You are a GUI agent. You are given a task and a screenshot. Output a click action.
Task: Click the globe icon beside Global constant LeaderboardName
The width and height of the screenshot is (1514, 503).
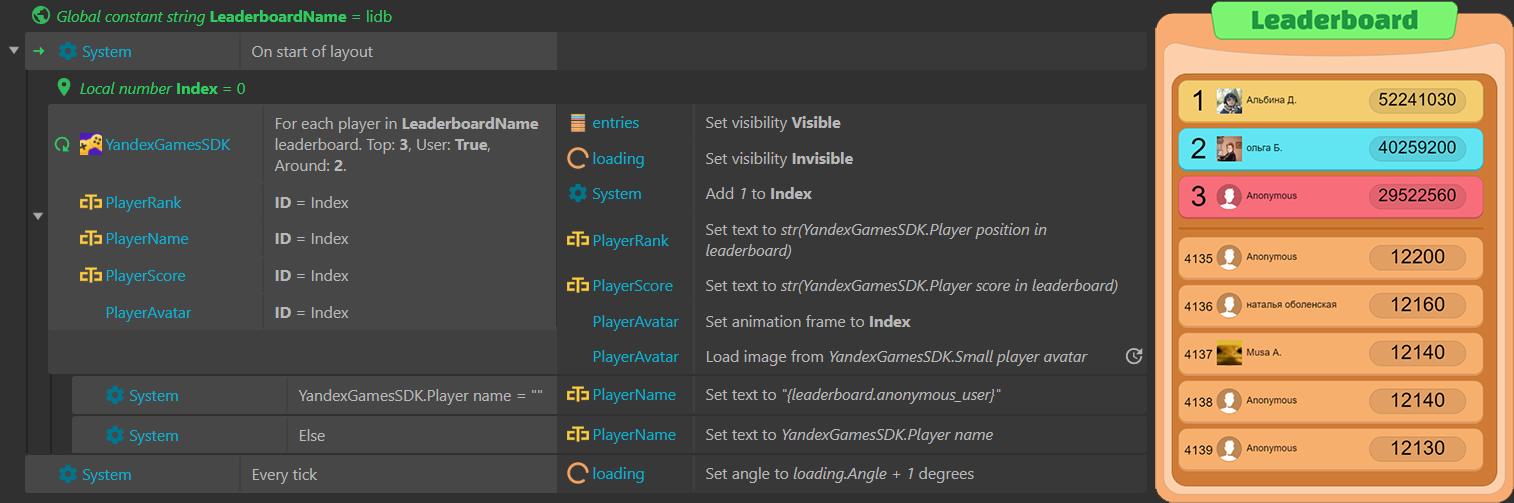(41, 16)
